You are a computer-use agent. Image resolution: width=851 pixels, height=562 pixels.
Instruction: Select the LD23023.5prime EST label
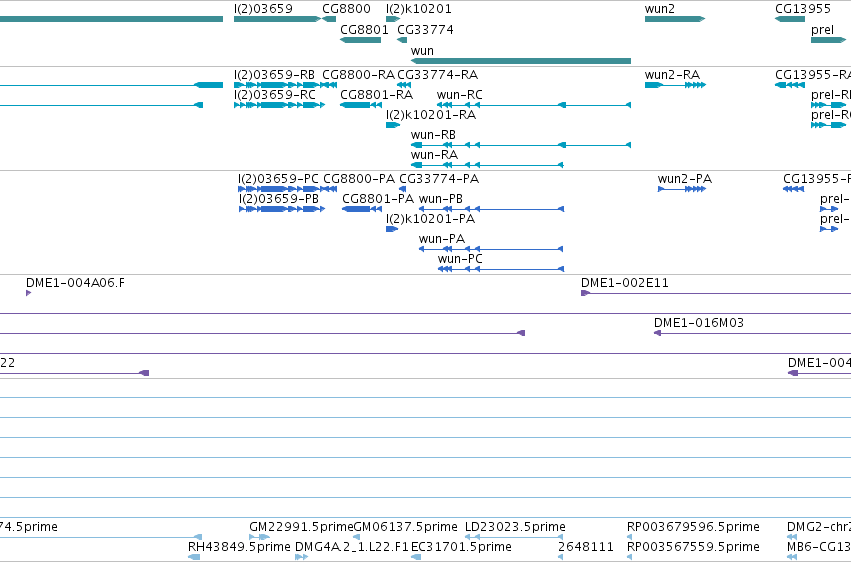515,527
